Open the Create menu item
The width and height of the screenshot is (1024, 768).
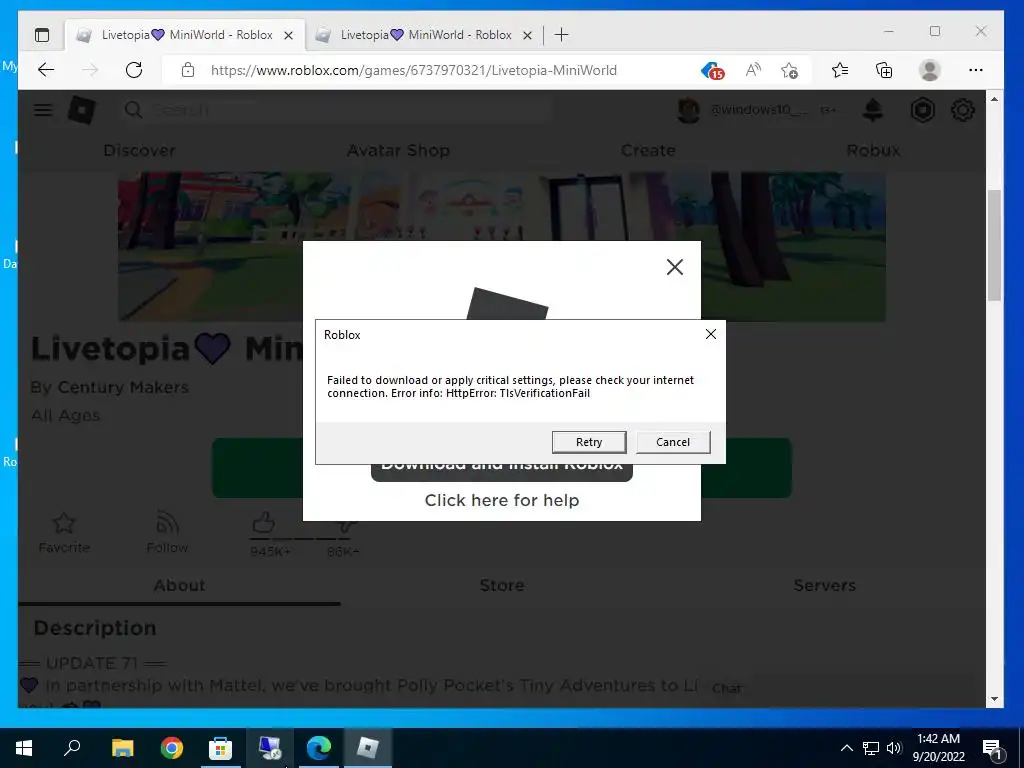pos(648,151)
